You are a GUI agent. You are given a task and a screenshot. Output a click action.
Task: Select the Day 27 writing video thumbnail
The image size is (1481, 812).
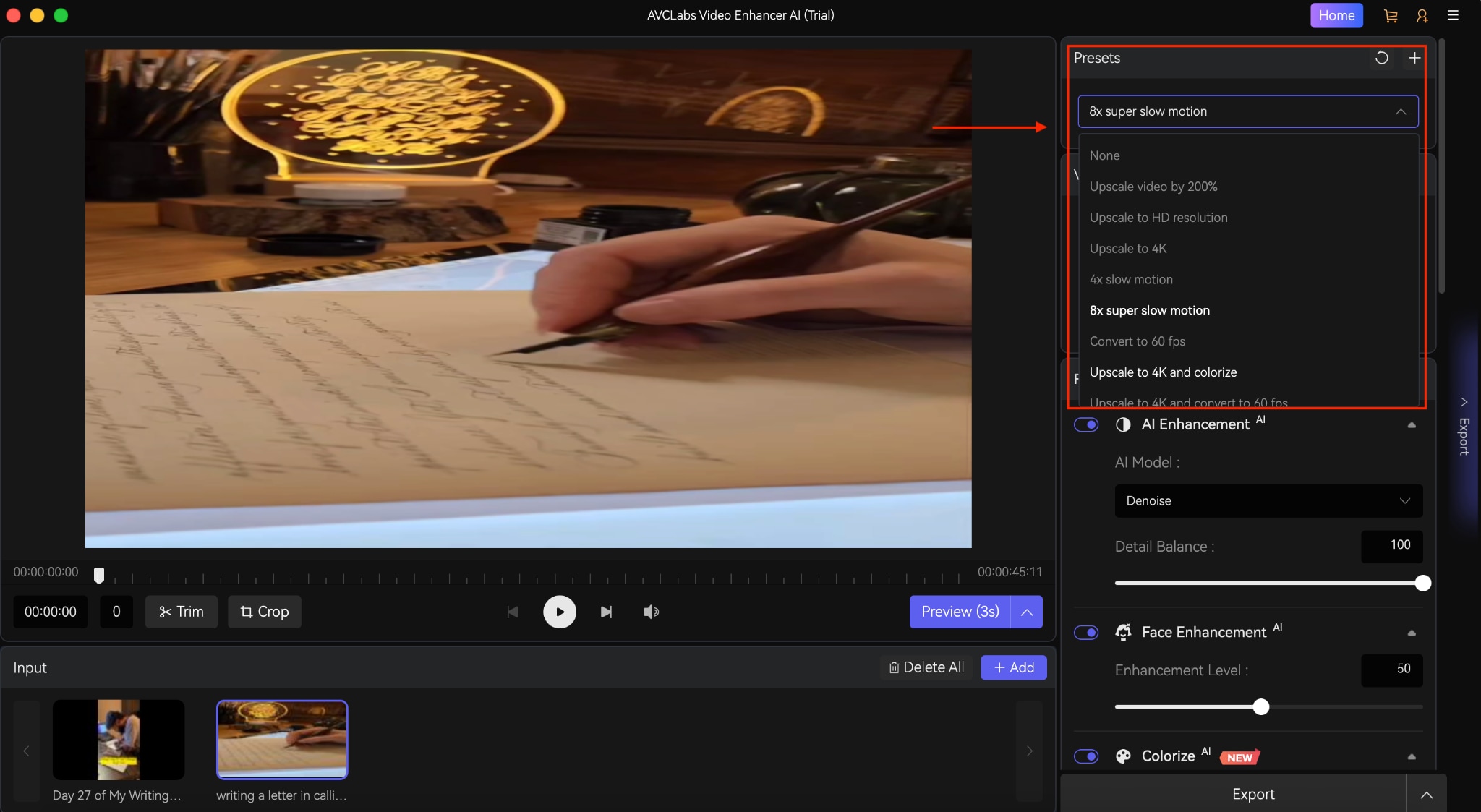pyautogui.click(x=119, y=740)
